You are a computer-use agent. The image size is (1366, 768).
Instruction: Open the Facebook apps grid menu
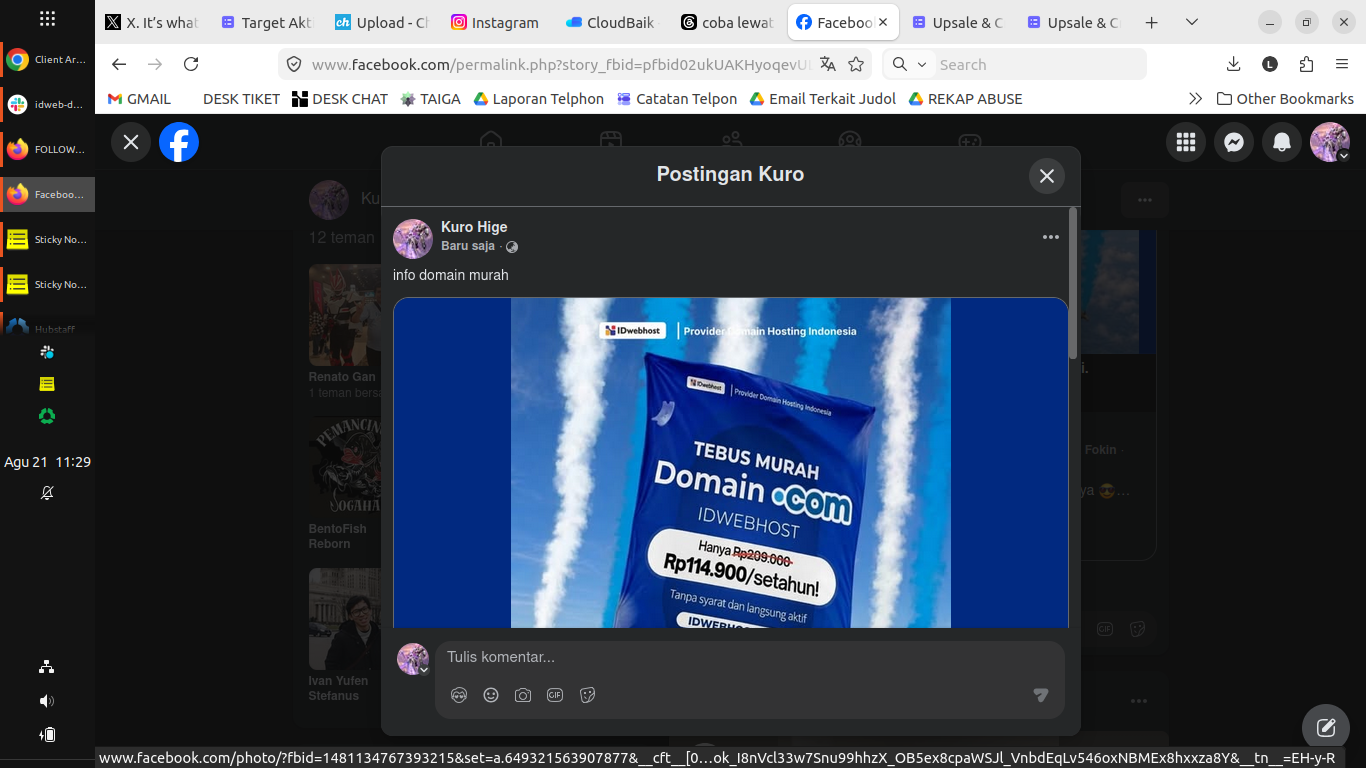[x=1186, y=142]
